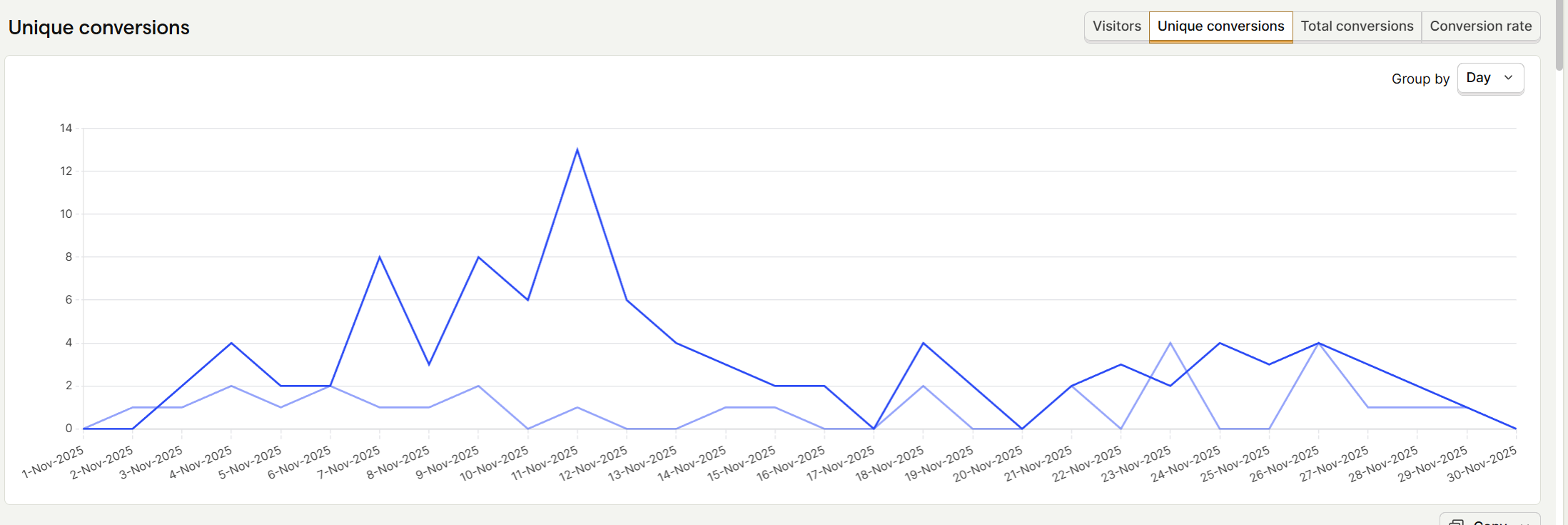
Task: Select the Unique conversions tab
Action: (x=1220, y=26)
